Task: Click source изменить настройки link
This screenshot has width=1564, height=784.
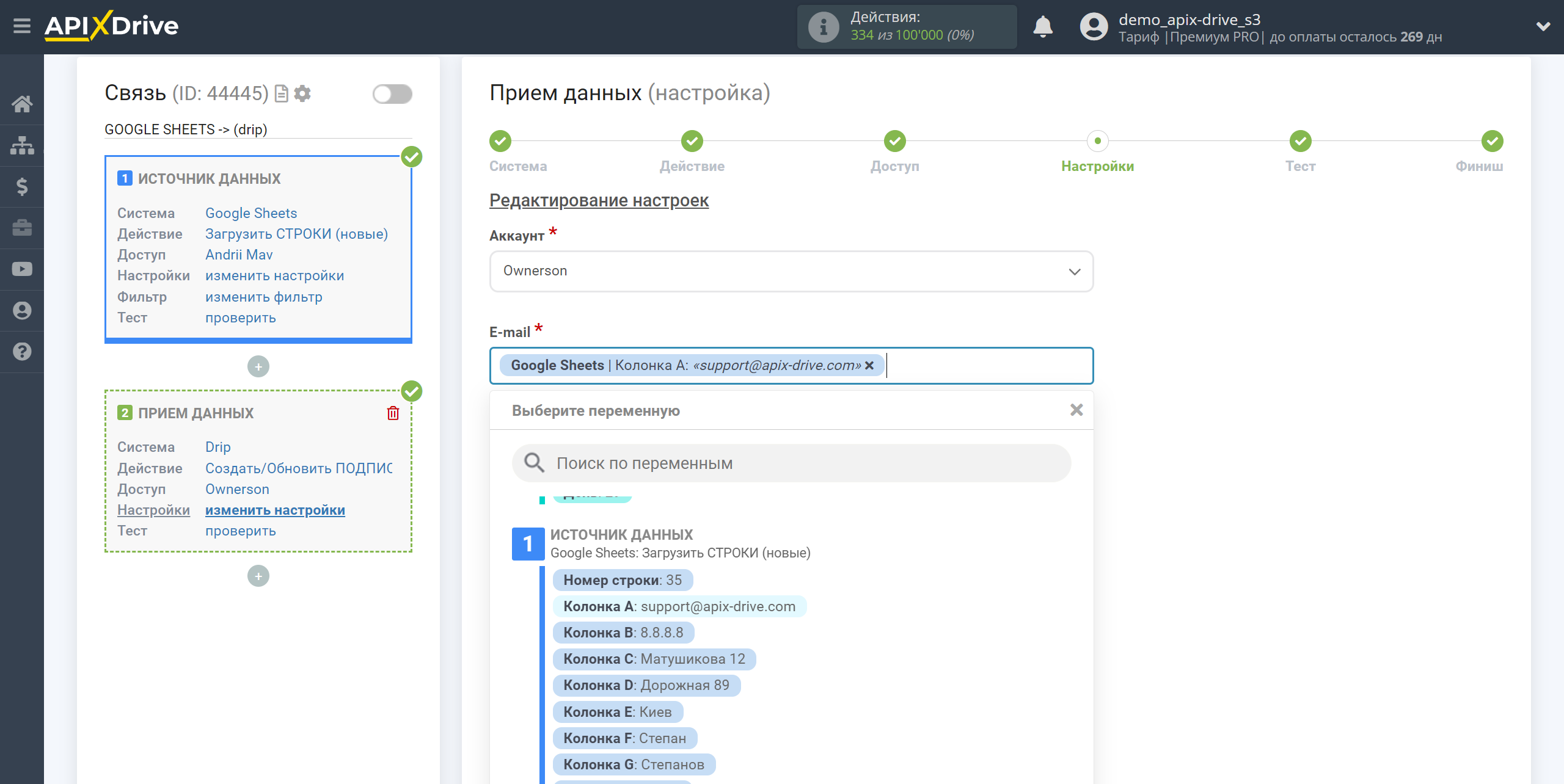Action: point(275,275)
